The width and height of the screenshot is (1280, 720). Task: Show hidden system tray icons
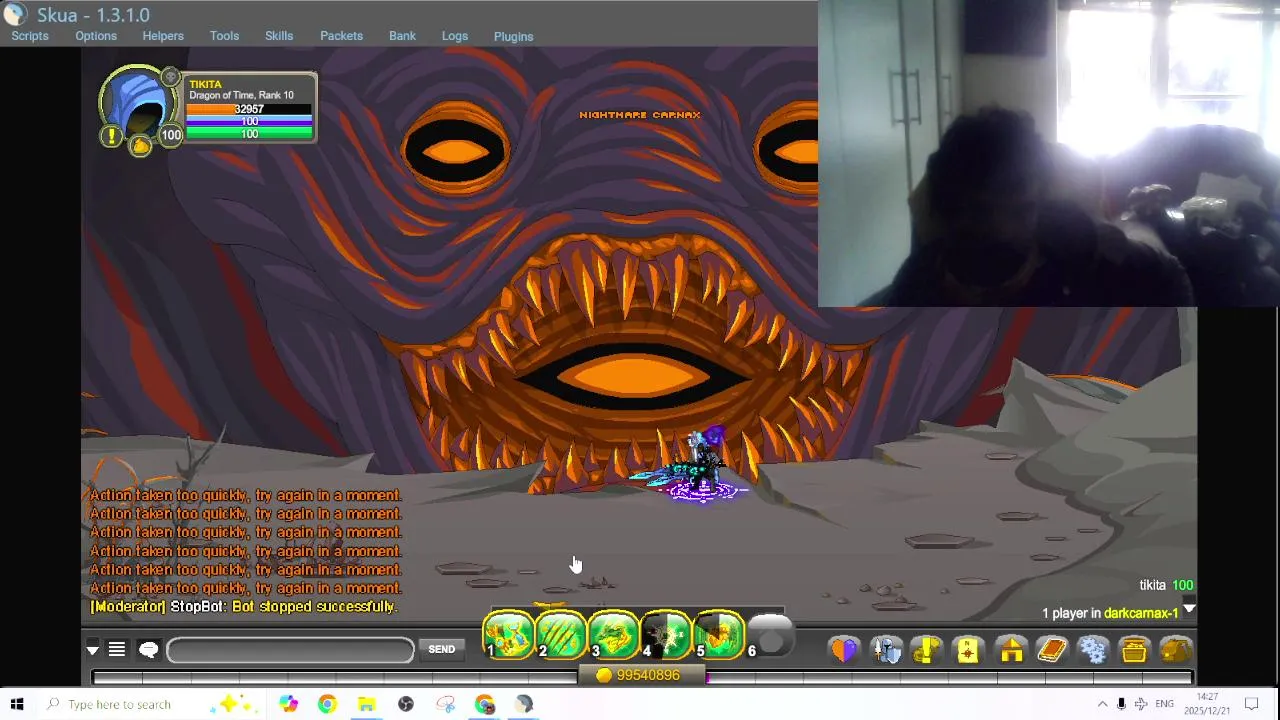[x=1102, y=704]
